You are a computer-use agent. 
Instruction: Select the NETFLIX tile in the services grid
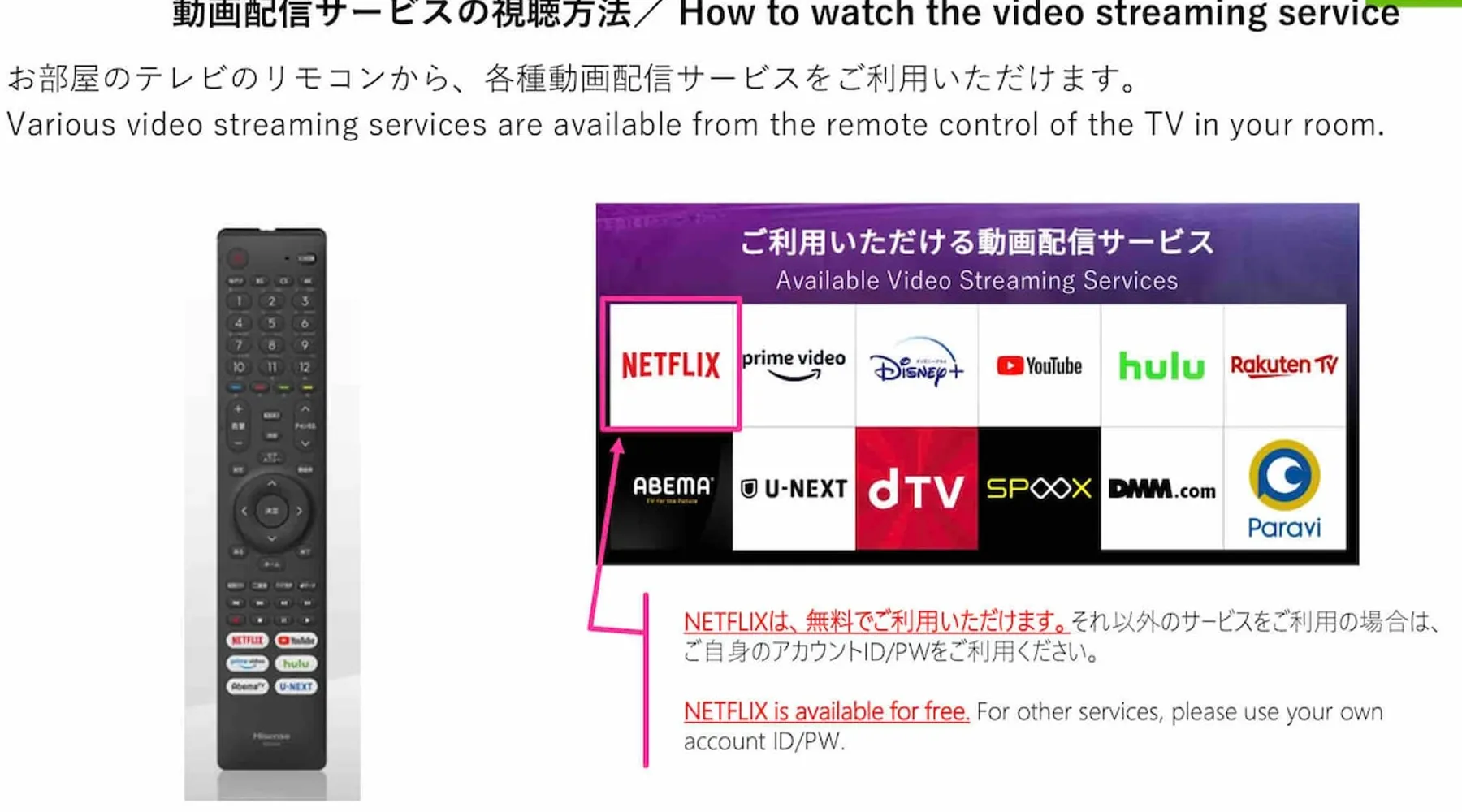[x=671, y=365]
